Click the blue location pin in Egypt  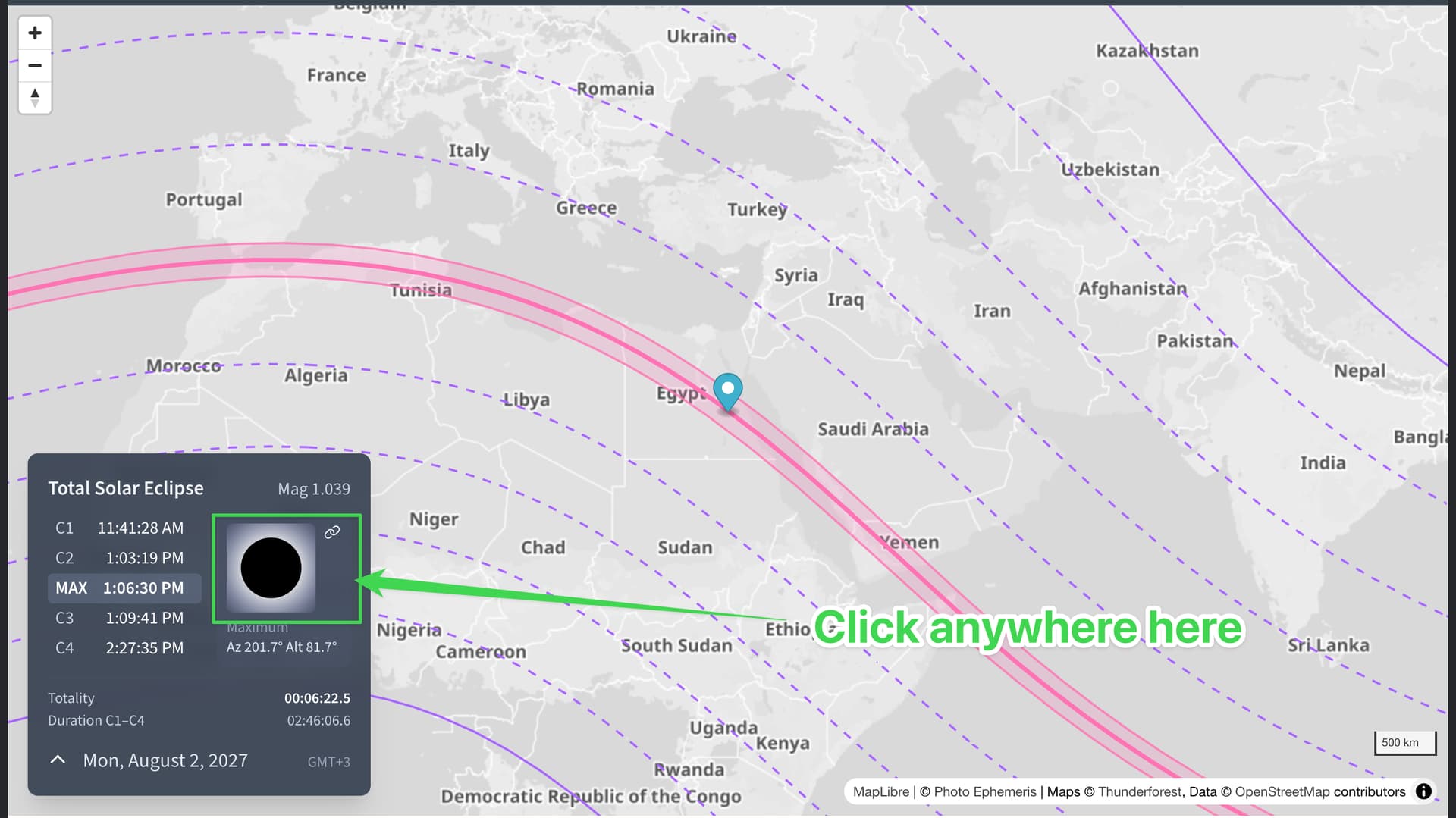point(727,393)
